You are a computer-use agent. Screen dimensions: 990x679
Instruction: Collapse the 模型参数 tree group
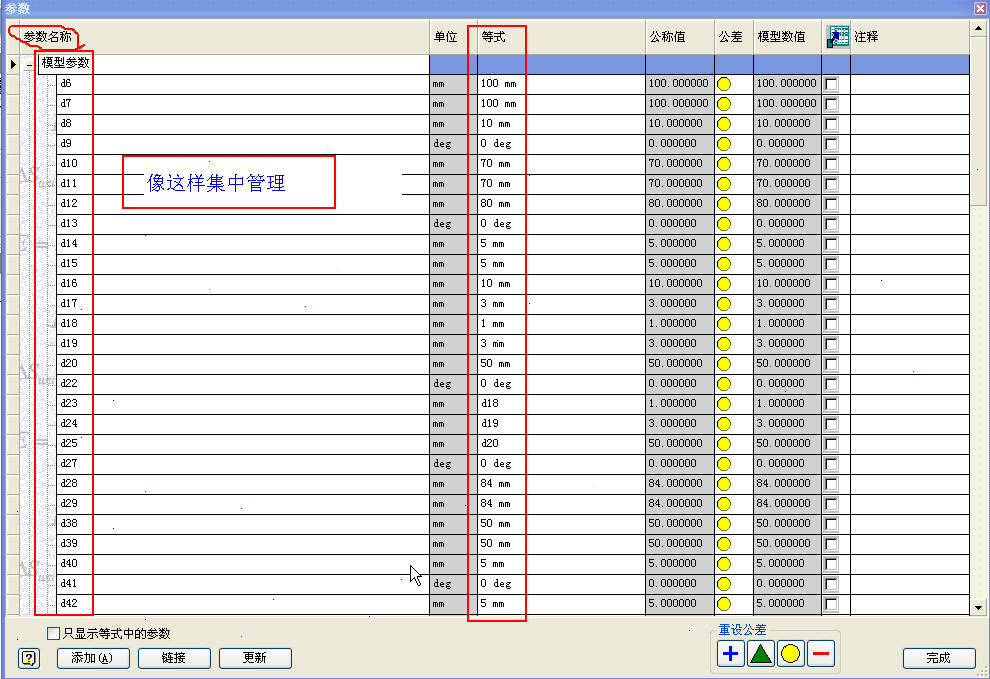pyautogui.click(x=29, y=64)
